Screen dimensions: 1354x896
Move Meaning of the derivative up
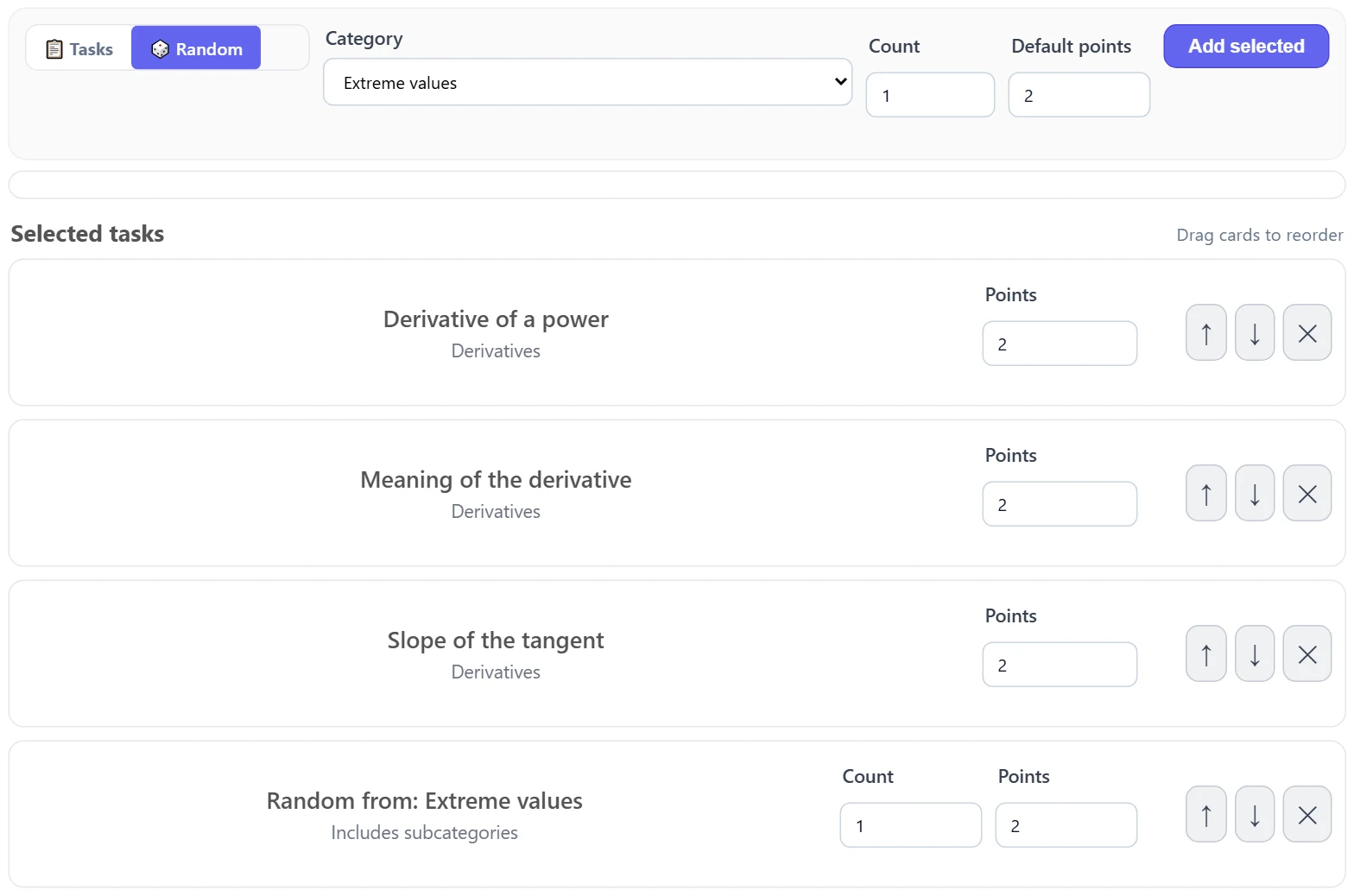point(1206,493)
